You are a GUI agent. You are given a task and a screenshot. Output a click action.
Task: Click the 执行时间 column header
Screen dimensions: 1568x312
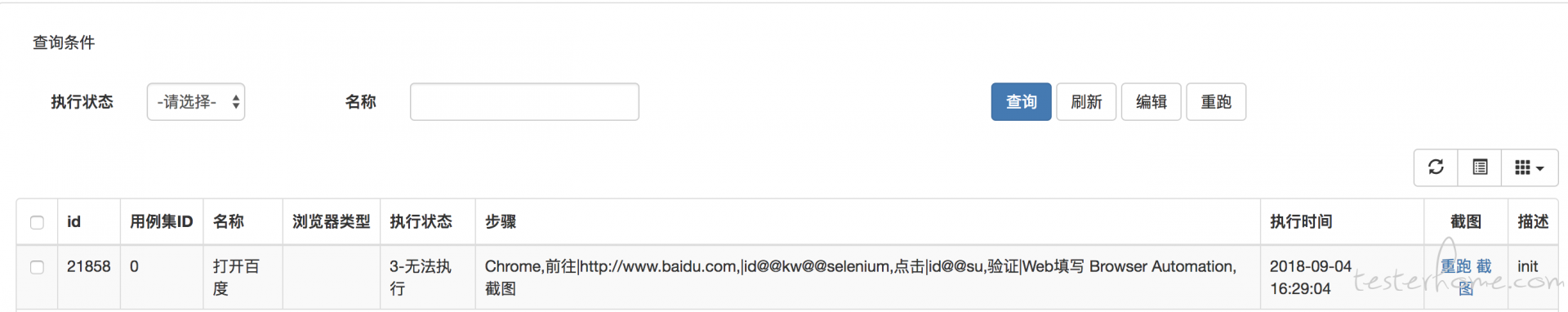pos(1301,222)
